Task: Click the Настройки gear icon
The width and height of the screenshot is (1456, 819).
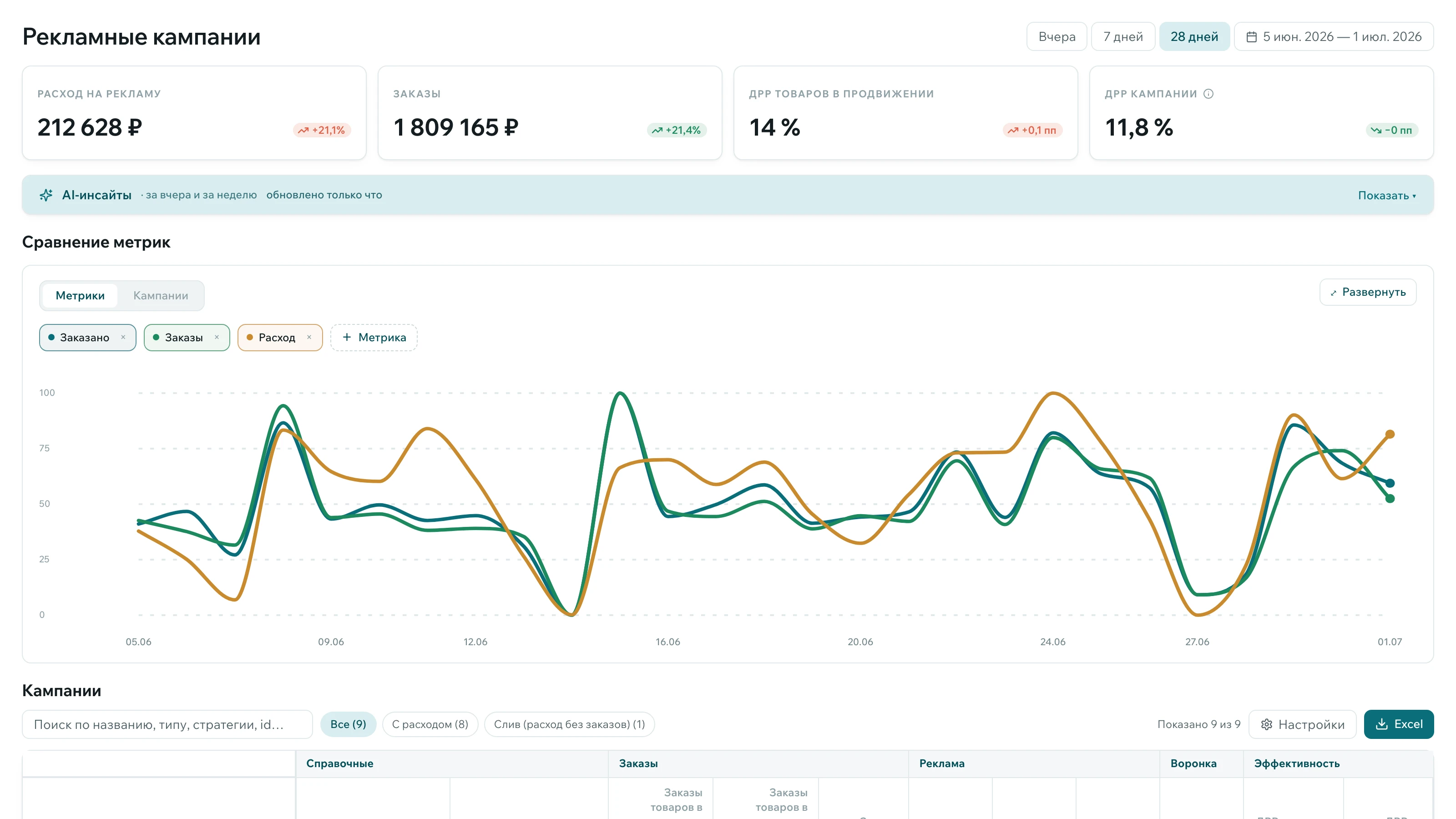Action: click(1267, 725)
